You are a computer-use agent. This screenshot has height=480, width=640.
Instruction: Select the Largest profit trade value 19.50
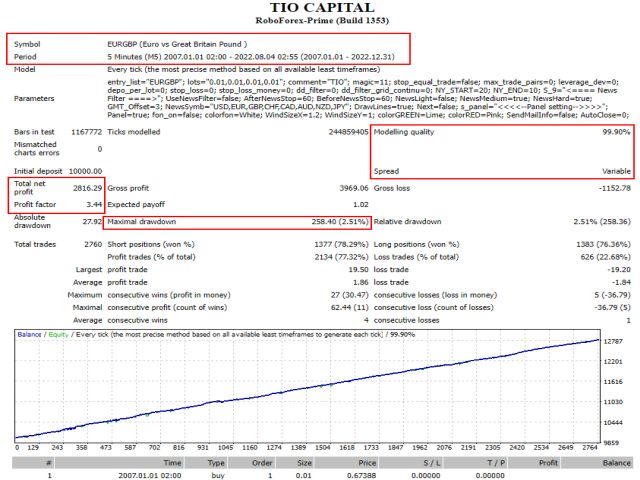tap(358, 270)
